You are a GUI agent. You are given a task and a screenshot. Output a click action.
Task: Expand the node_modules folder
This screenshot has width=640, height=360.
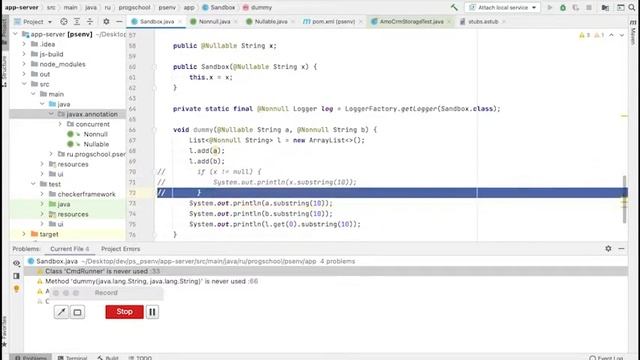coord(24,64)
